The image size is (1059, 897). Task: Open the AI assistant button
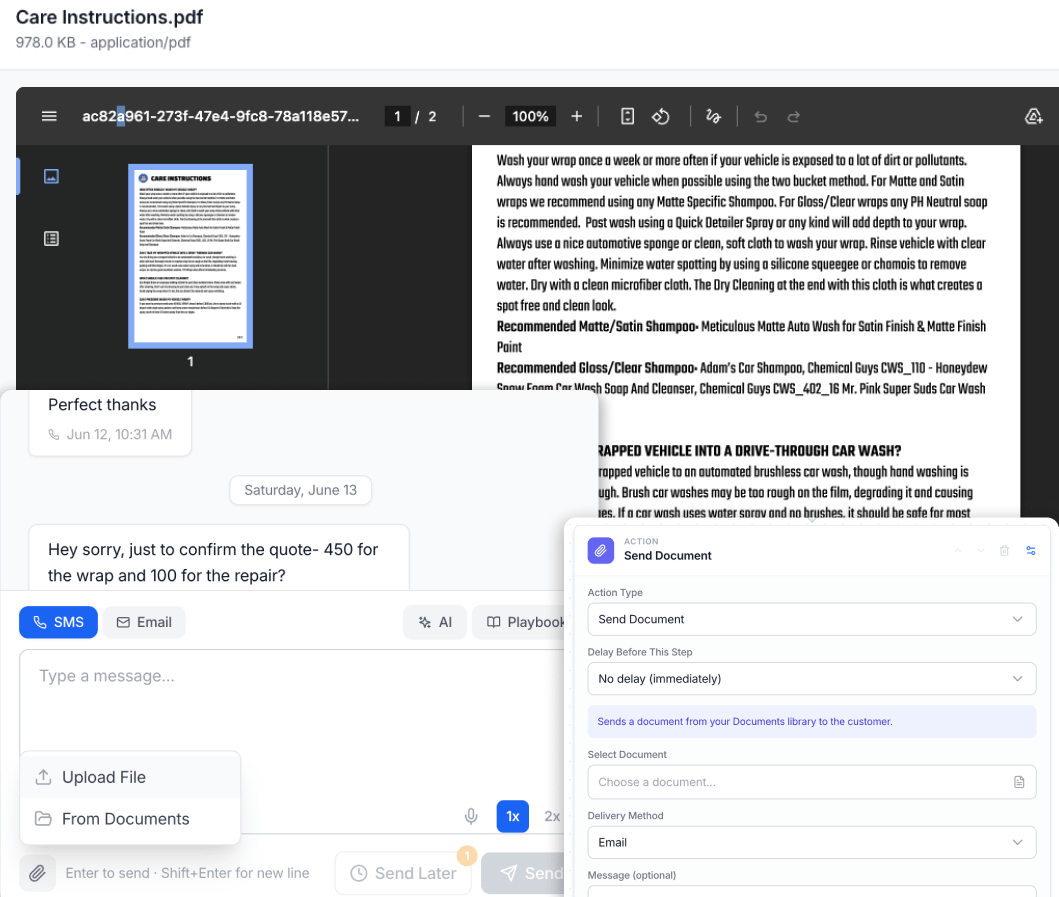(435, 622)
